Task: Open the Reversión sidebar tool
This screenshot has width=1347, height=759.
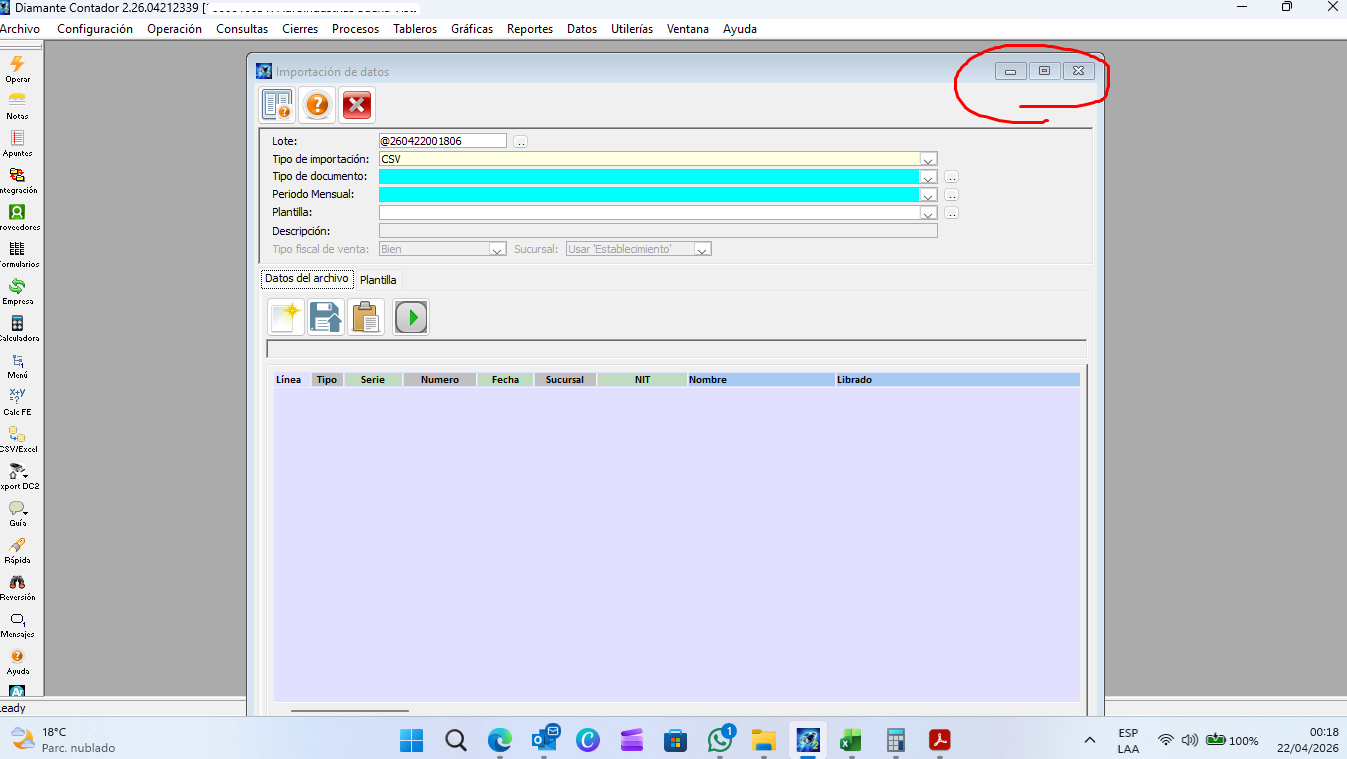Action: (x=17, y=583)
